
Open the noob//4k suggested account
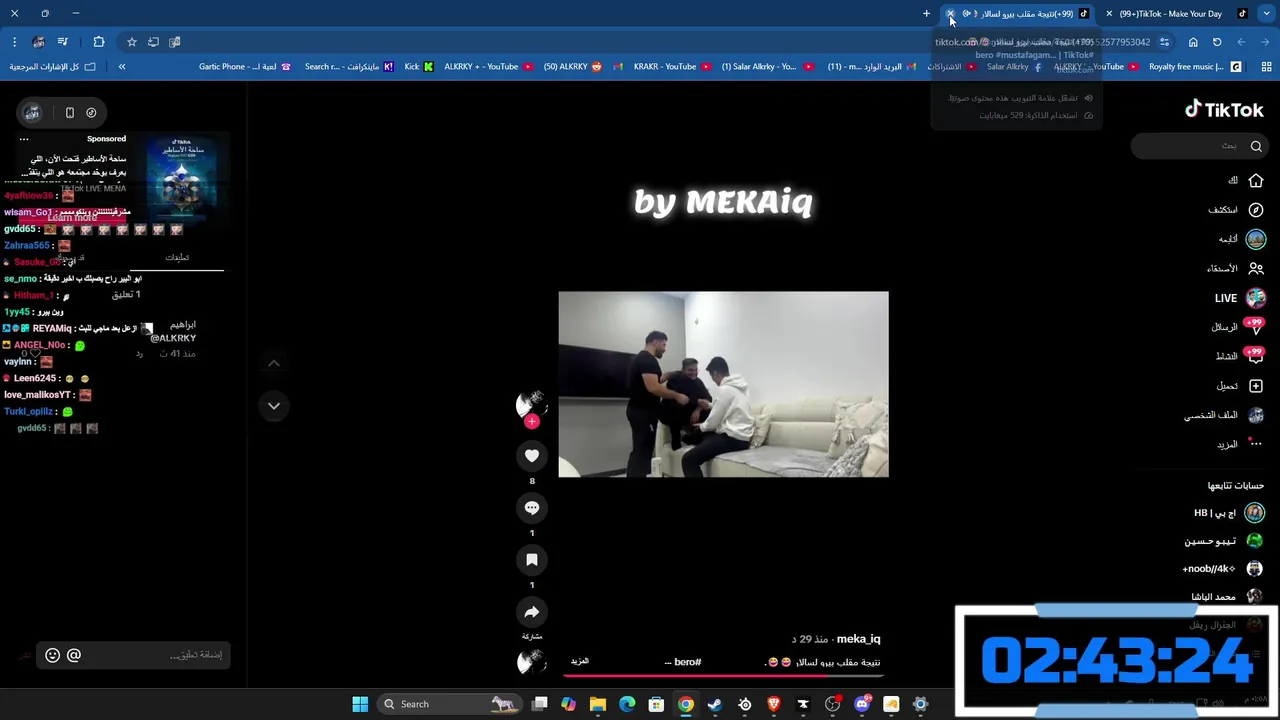point(1223,569)
